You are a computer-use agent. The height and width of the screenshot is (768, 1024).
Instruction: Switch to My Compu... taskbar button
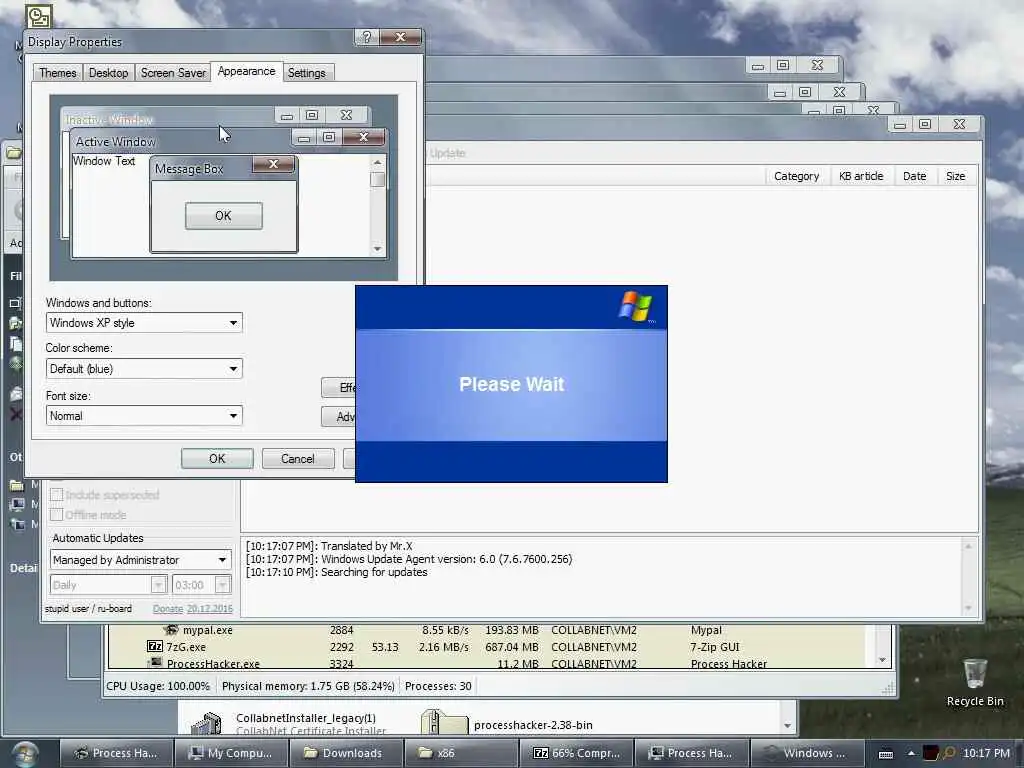coord(231,753)
